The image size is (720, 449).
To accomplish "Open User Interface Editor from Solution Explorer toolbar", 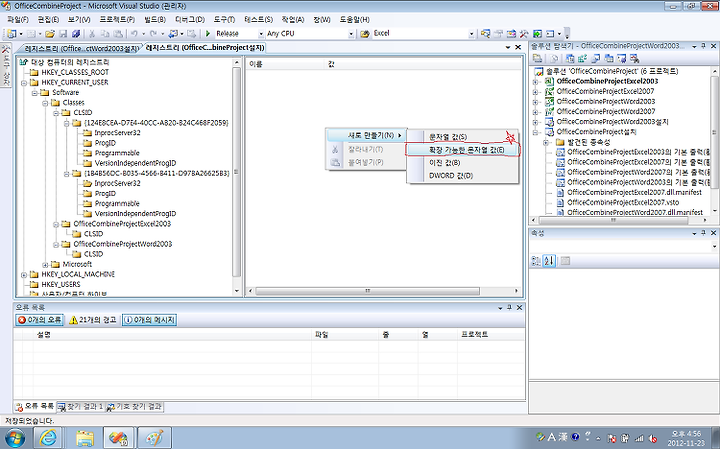I will pyautogui.click(x=608, y=58).
